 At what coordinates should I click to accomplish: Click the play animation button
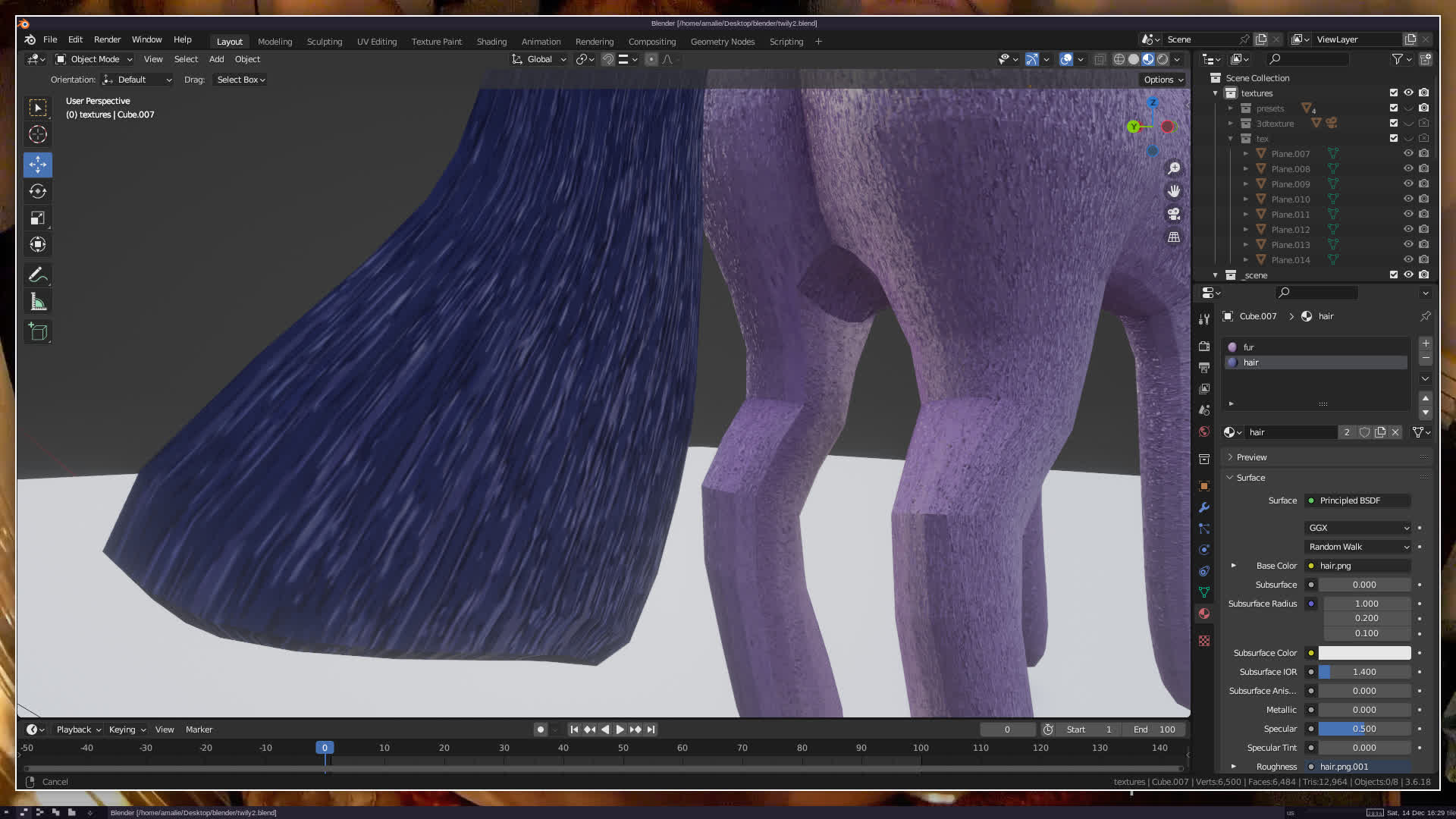620,730
